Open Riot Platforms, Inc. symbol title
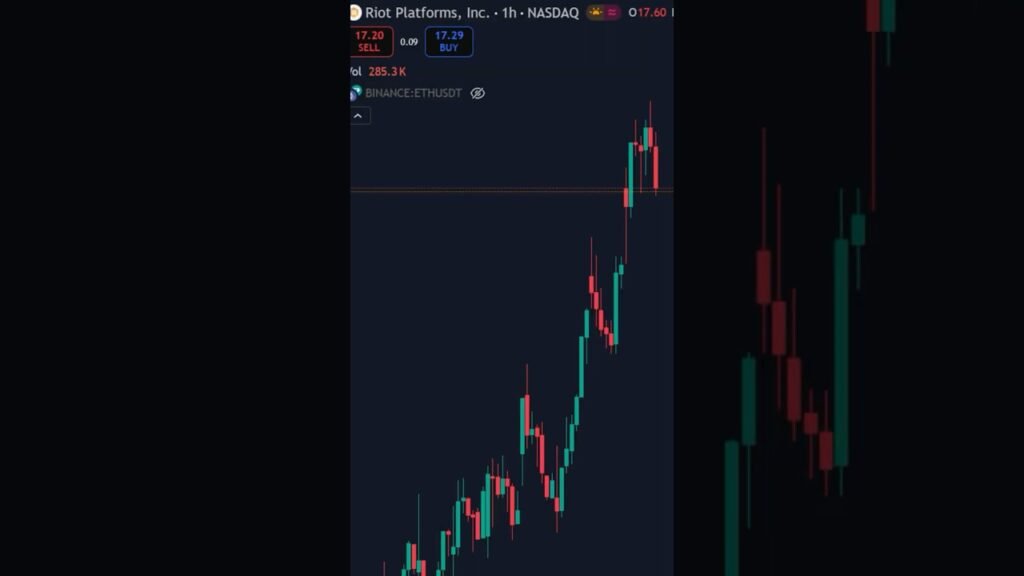The height and width of the screenshot is (576, 1024). point(427,12)
